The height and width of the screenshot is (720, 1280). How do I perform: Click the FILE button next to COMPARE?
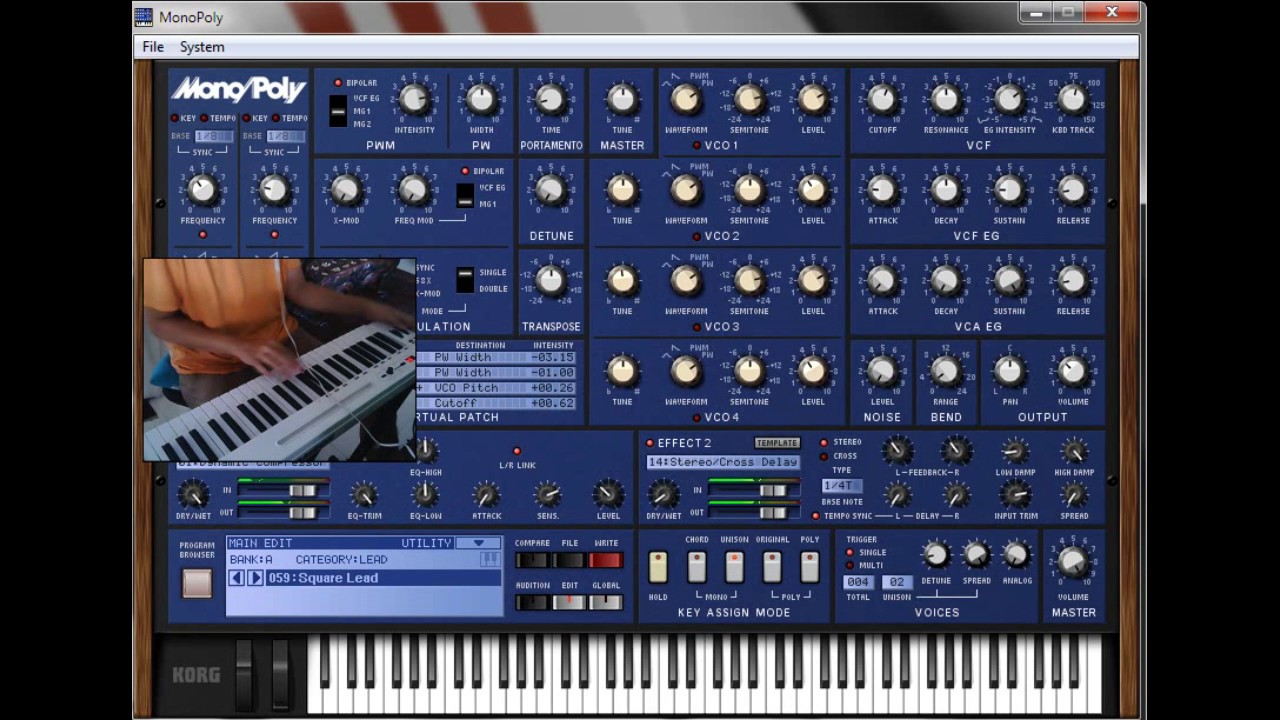pyautogui.click(x=570, y=560)
